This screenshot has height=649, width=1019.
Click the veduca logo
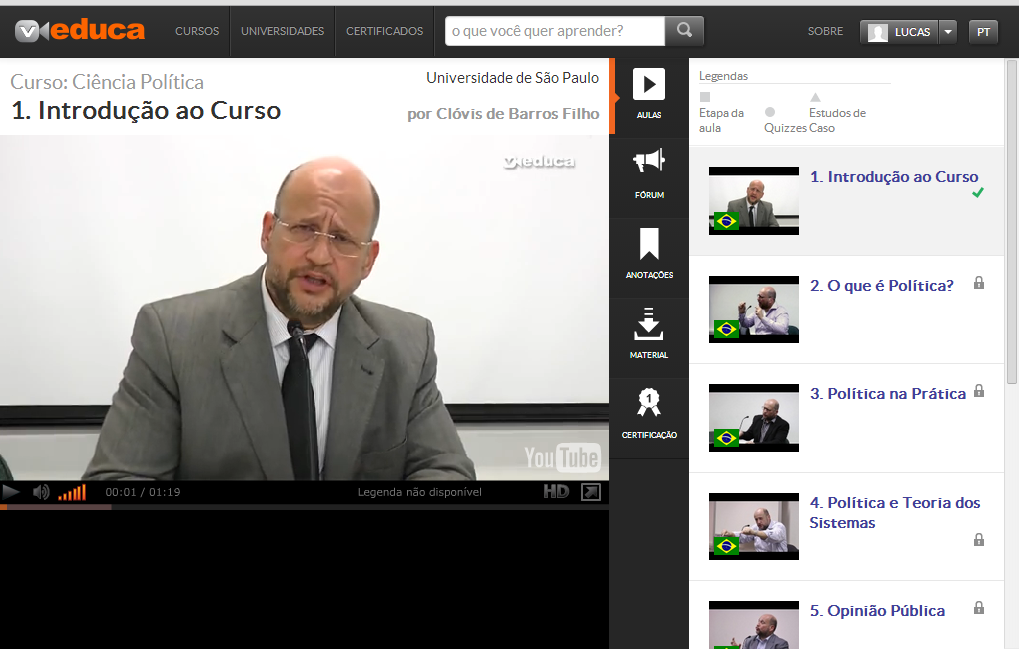(78, 30)
